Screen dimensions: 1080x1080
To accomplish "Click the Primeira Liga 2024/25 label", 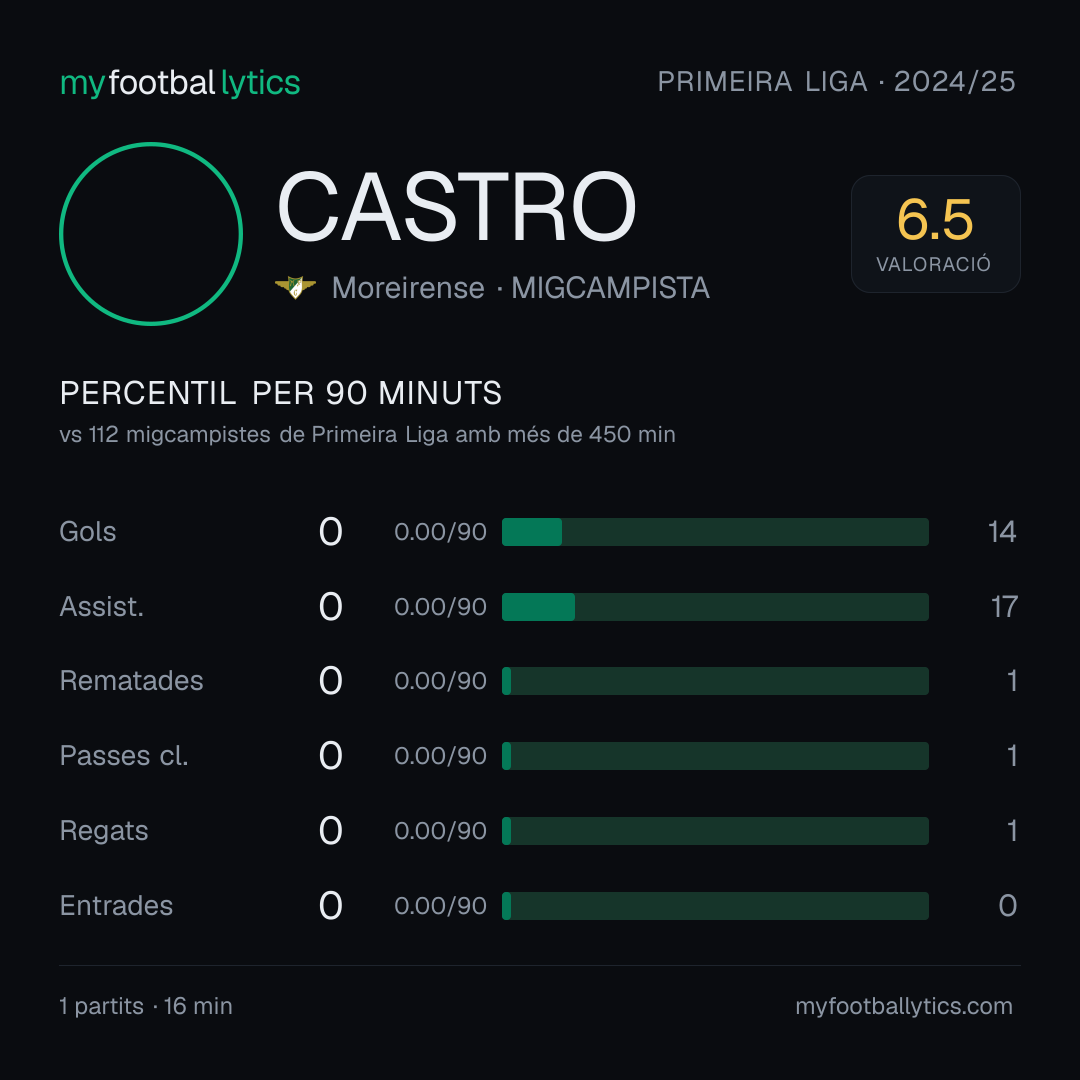I will point(836,82).
